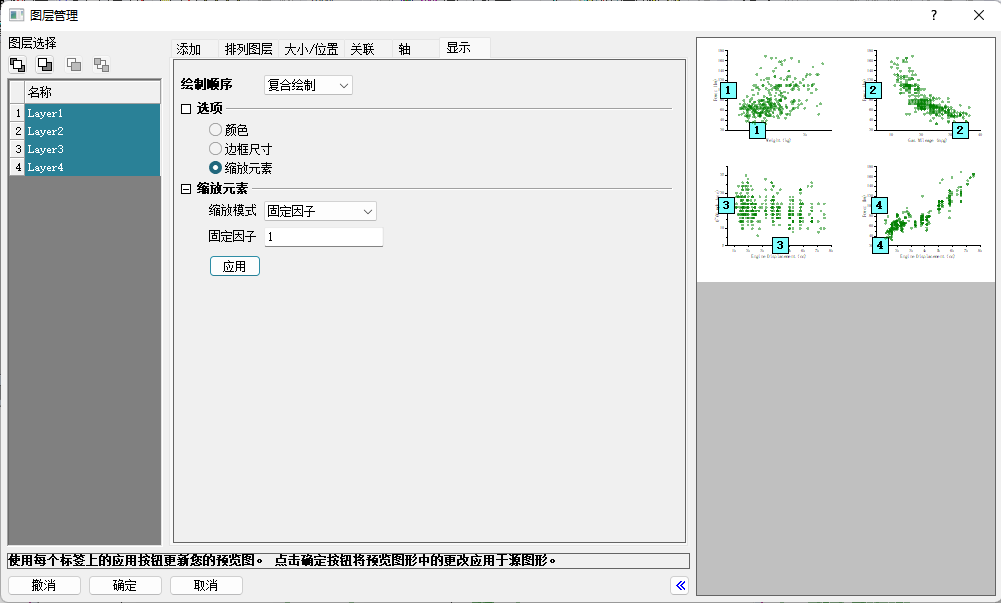Click the grayed-out overlapping squares icon
Viewport: 1001px width, 603px height.
click(74, 65)
